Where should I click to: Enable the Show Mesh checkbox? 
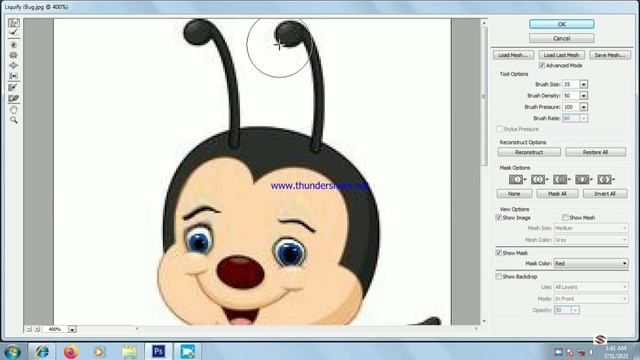point(565,218)
